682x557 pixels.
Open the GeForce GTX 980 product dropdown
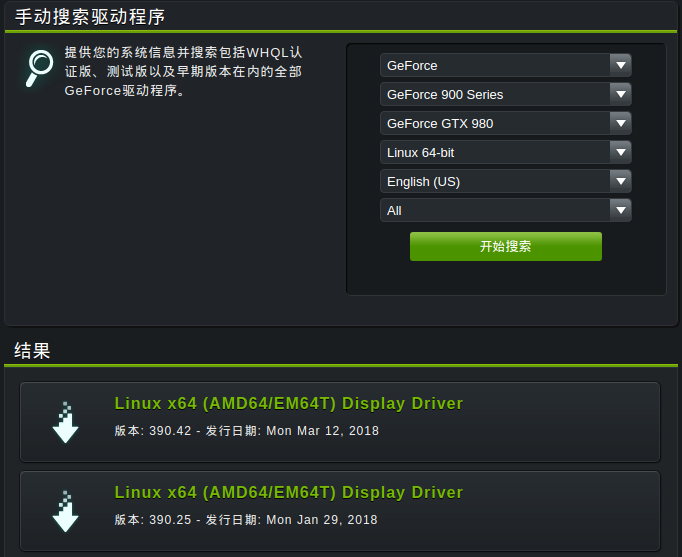505,123
